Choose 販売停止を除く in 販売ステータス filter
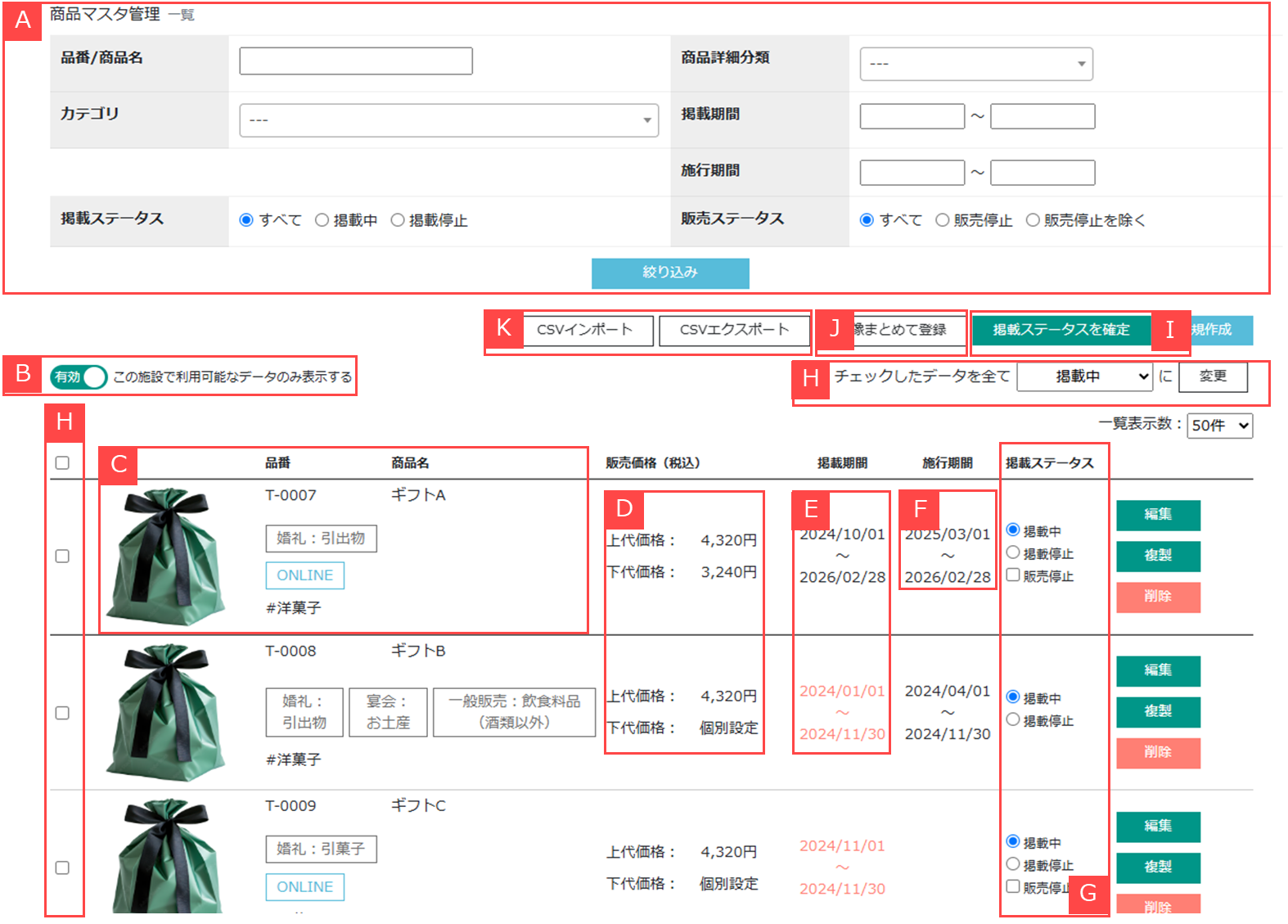The width and height of the screenshot is (1288, 924). 1033,220
